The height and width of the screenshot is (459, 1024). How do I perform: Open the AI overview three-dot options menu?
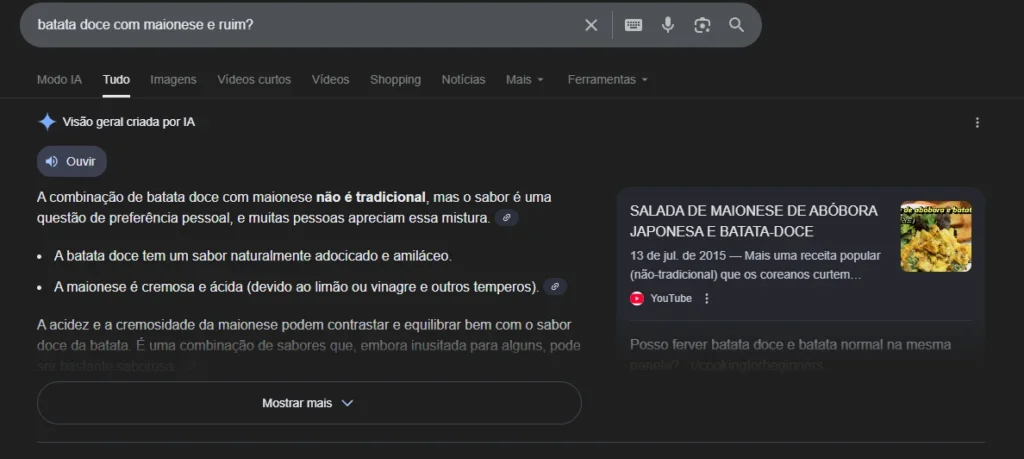coord(977,122)
